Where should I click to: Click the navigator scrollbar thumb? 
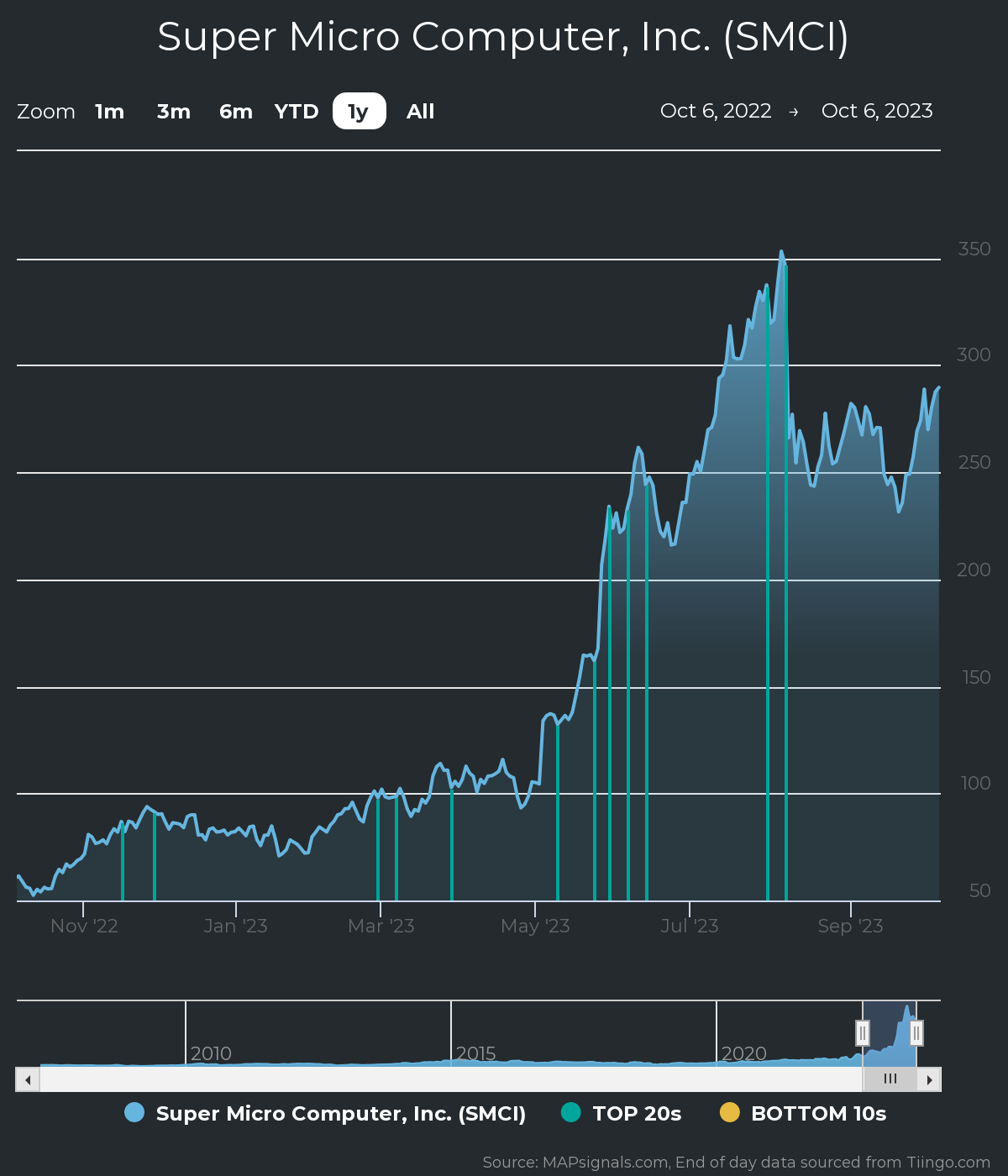890,1079
